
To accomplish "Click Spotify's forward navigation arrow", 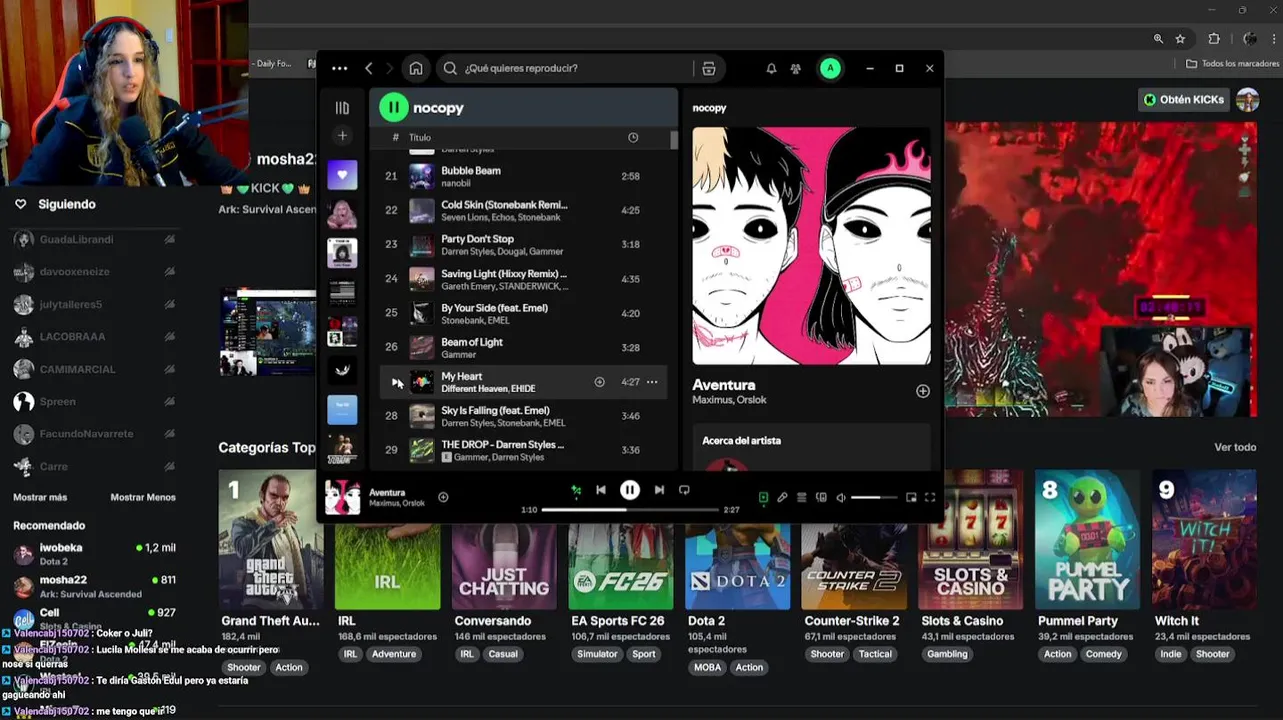I will 389,69.
